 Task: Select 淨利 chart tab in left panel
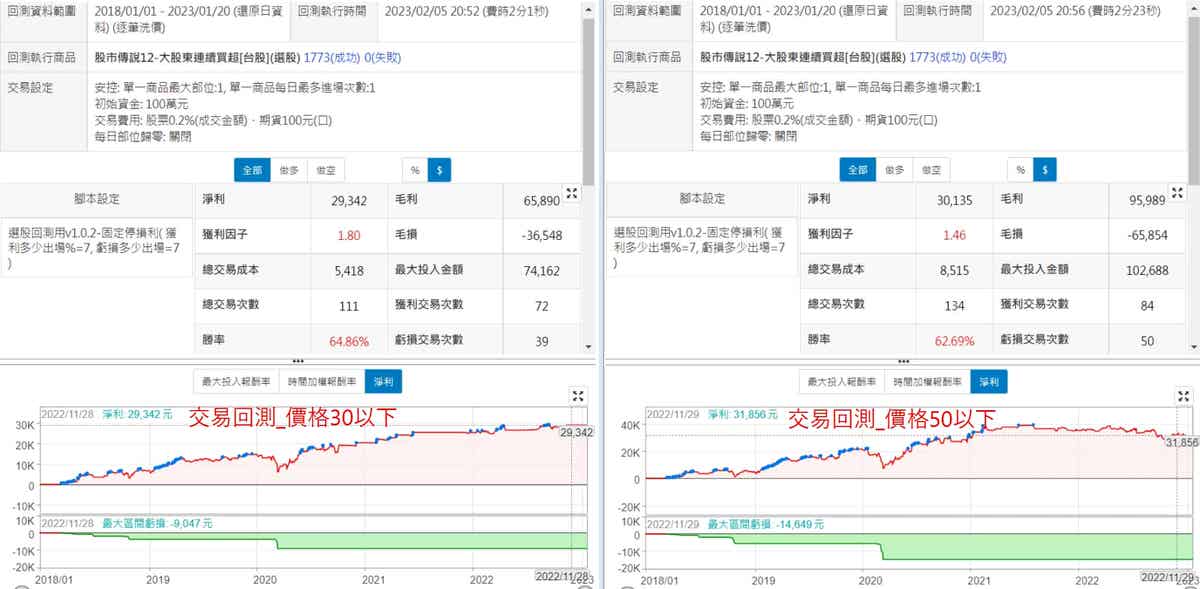pyautogui.click(x=384, y=381)
